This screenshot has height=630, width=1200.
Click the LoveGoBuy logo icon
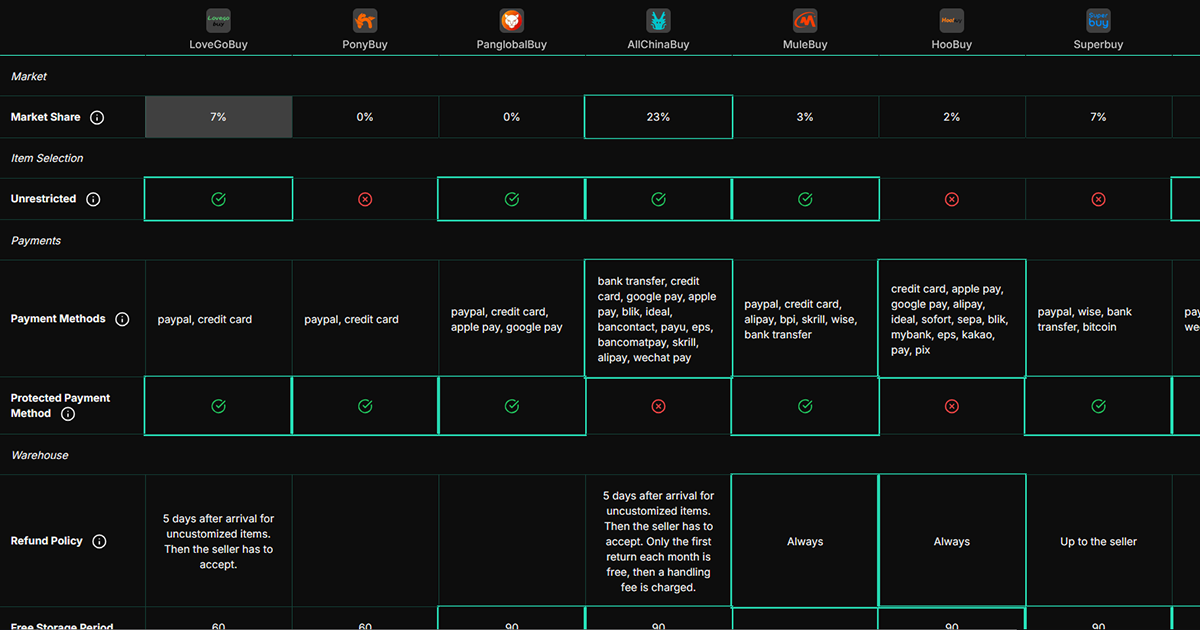point(218,20)
